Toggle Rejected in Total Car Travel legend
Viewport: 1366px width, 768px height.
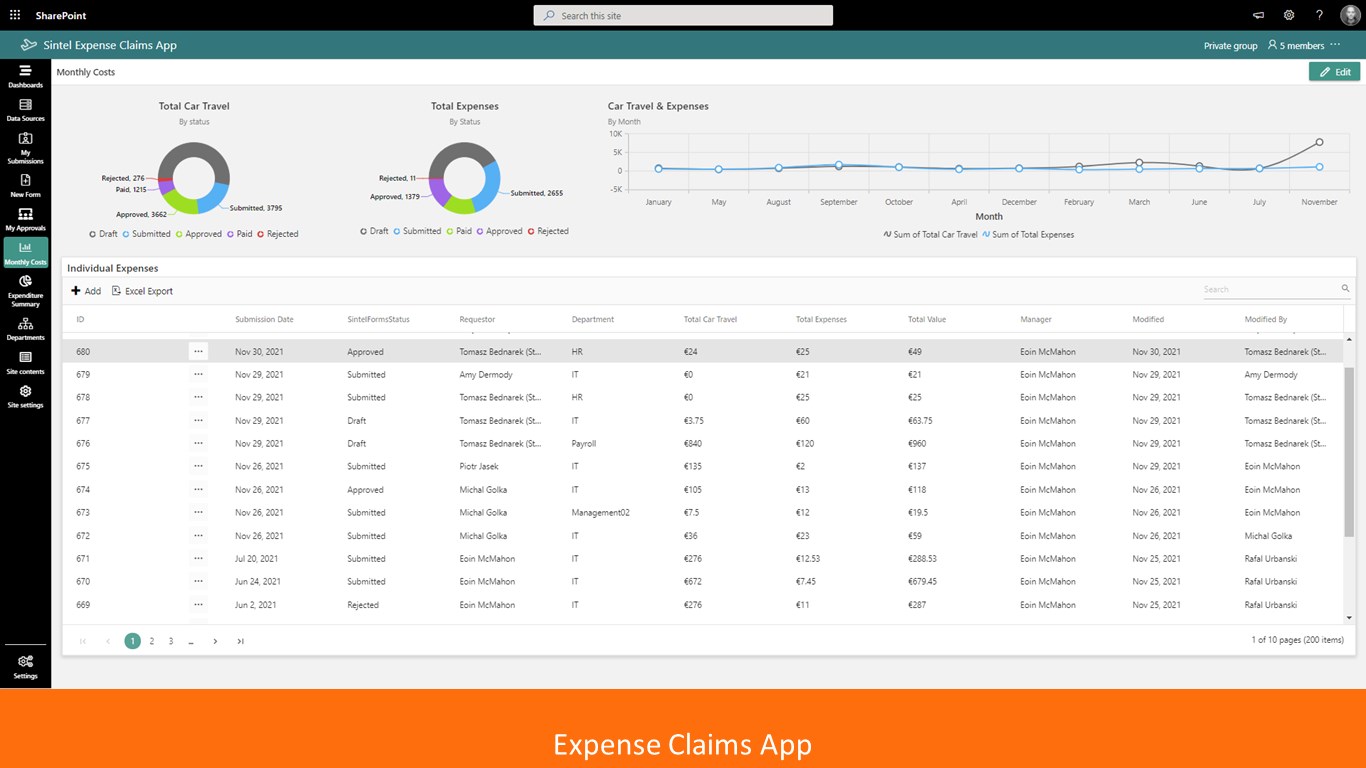277,234
